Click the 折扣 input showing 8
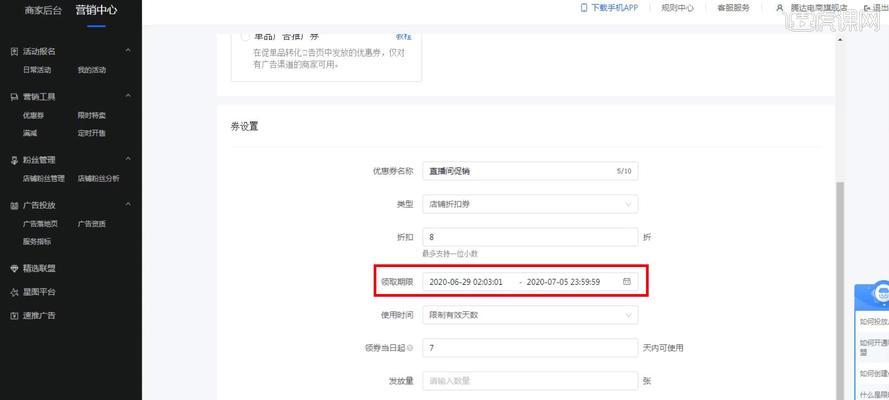 point(530,237)
